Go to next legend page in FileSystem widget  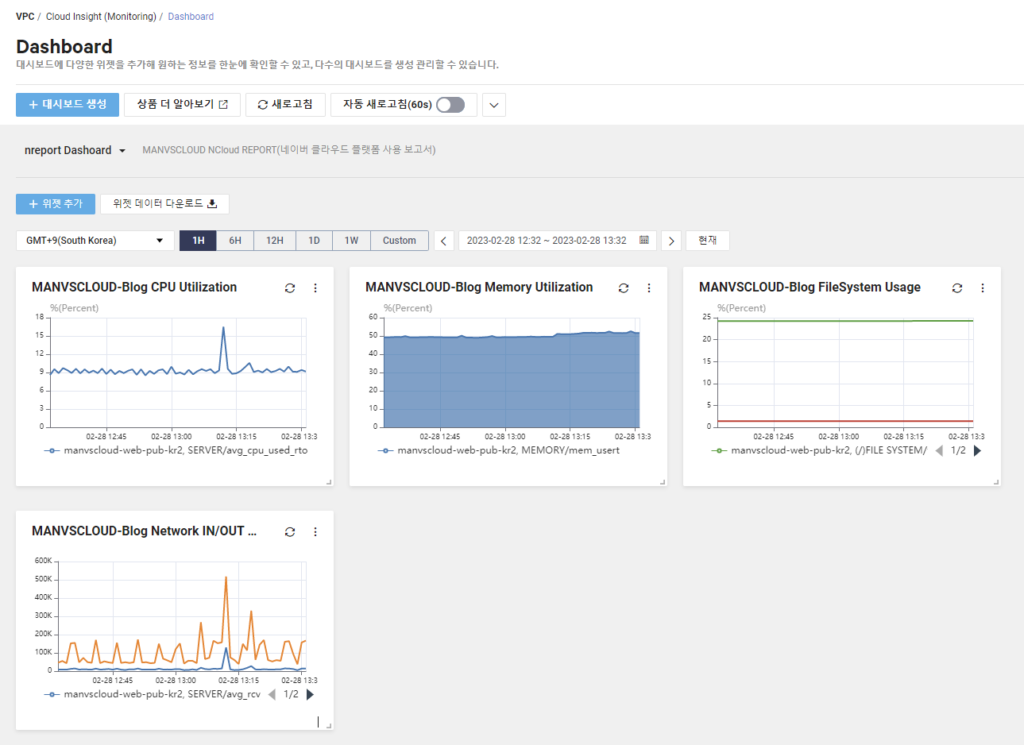point(977,451)
